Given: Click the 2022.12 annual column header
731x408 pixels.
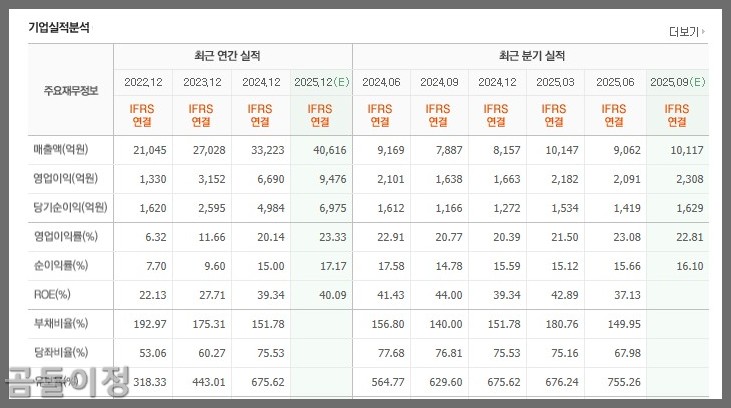Looking at the screenshot, I should pos(143,82).
